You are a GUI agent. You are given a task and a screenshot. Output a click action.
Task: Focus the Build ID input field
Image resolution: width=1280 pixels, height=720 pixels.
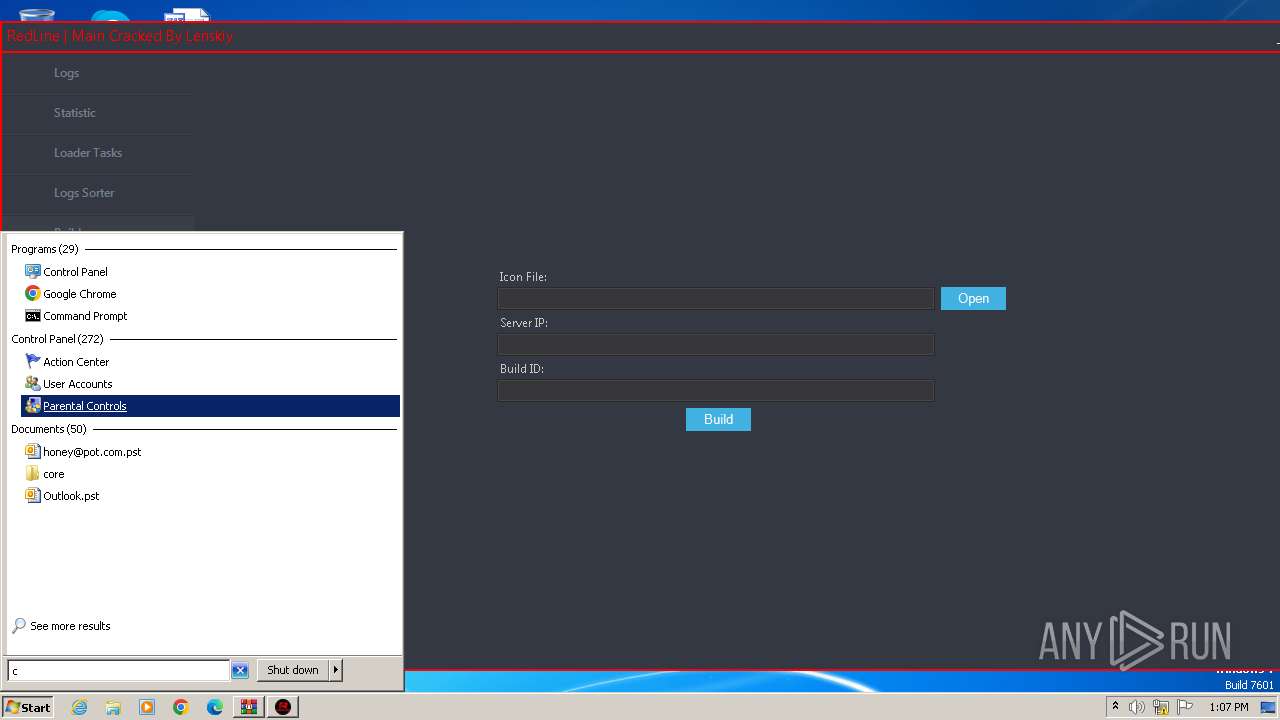pos(716,390)
